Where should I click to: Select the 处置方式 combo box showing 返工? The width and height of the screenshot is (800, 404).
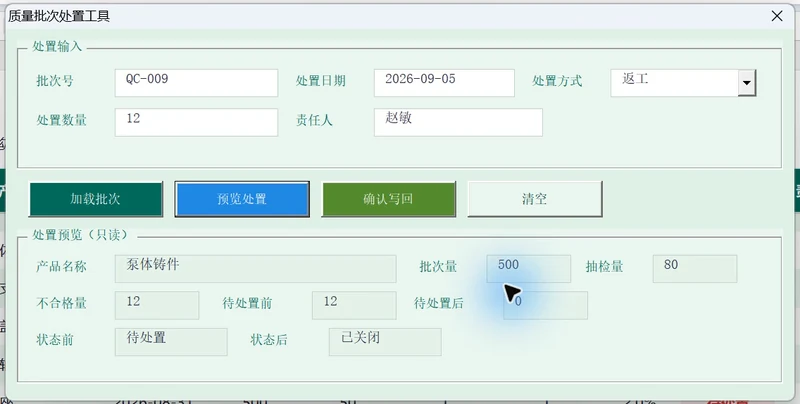coord(683,83)
